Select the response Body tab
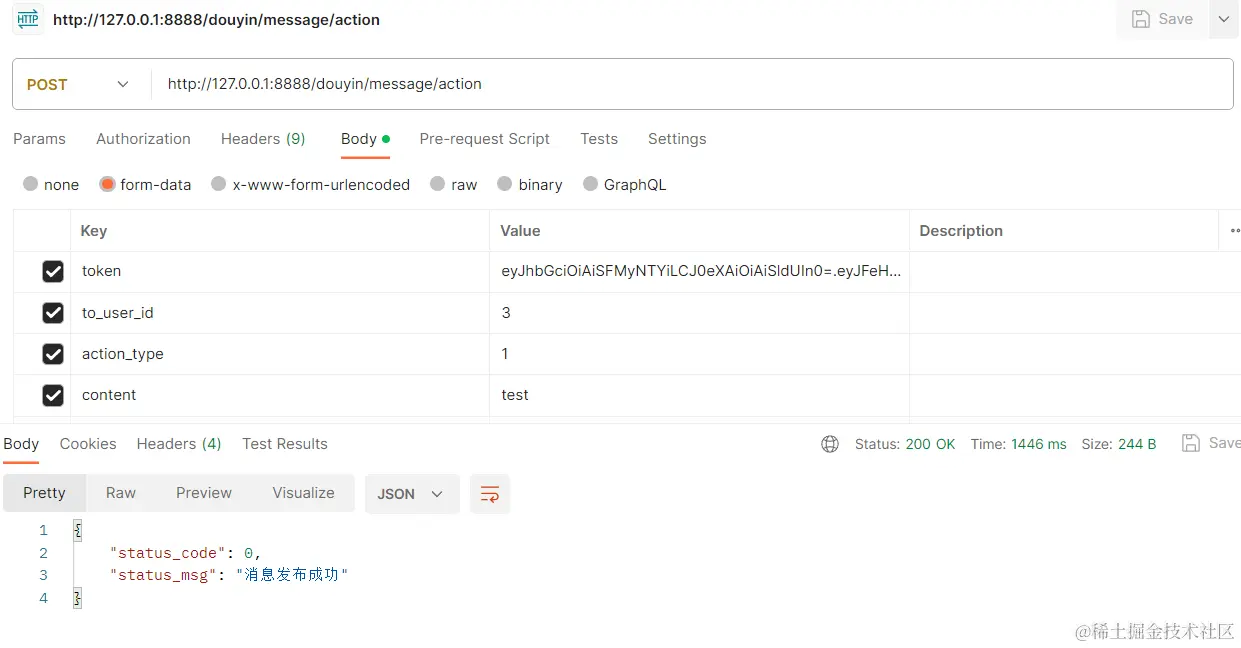Screen dimensions: 1241x648 pos(21,444)
